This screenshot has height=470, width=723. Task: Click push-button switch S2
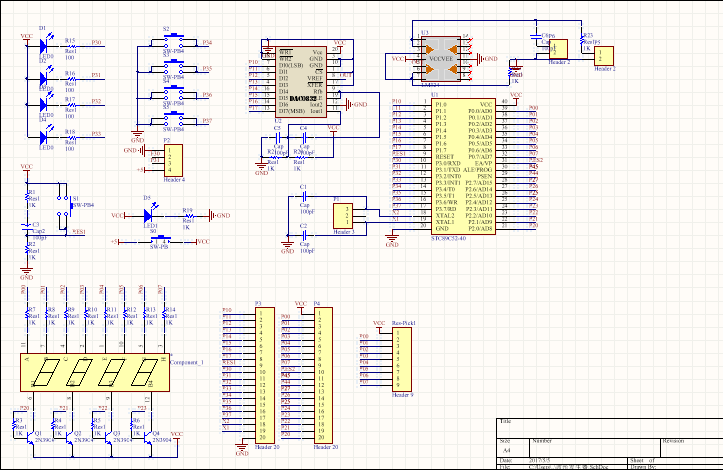pos(173,42)
